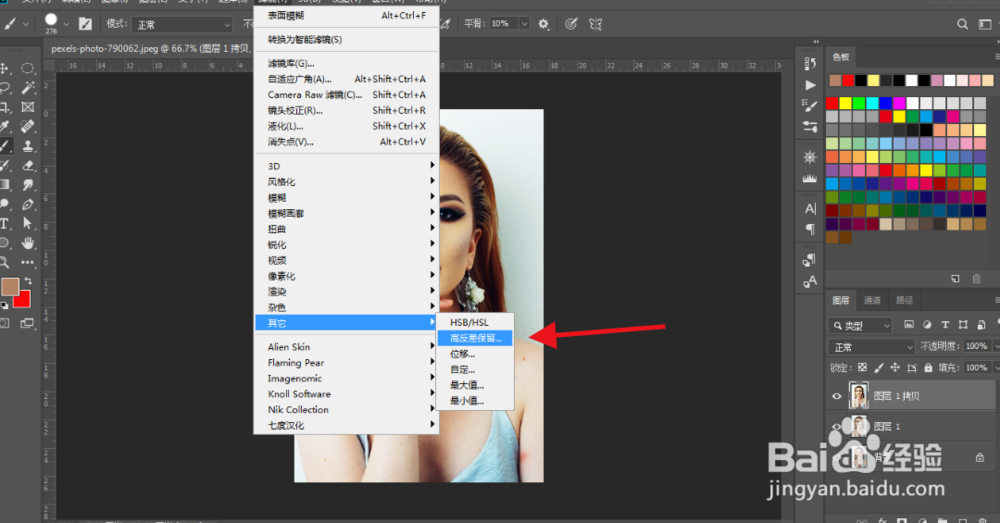Select the Elliptical Marquee tool
This screenshot has height=523, width=1000.
(27, 68)
